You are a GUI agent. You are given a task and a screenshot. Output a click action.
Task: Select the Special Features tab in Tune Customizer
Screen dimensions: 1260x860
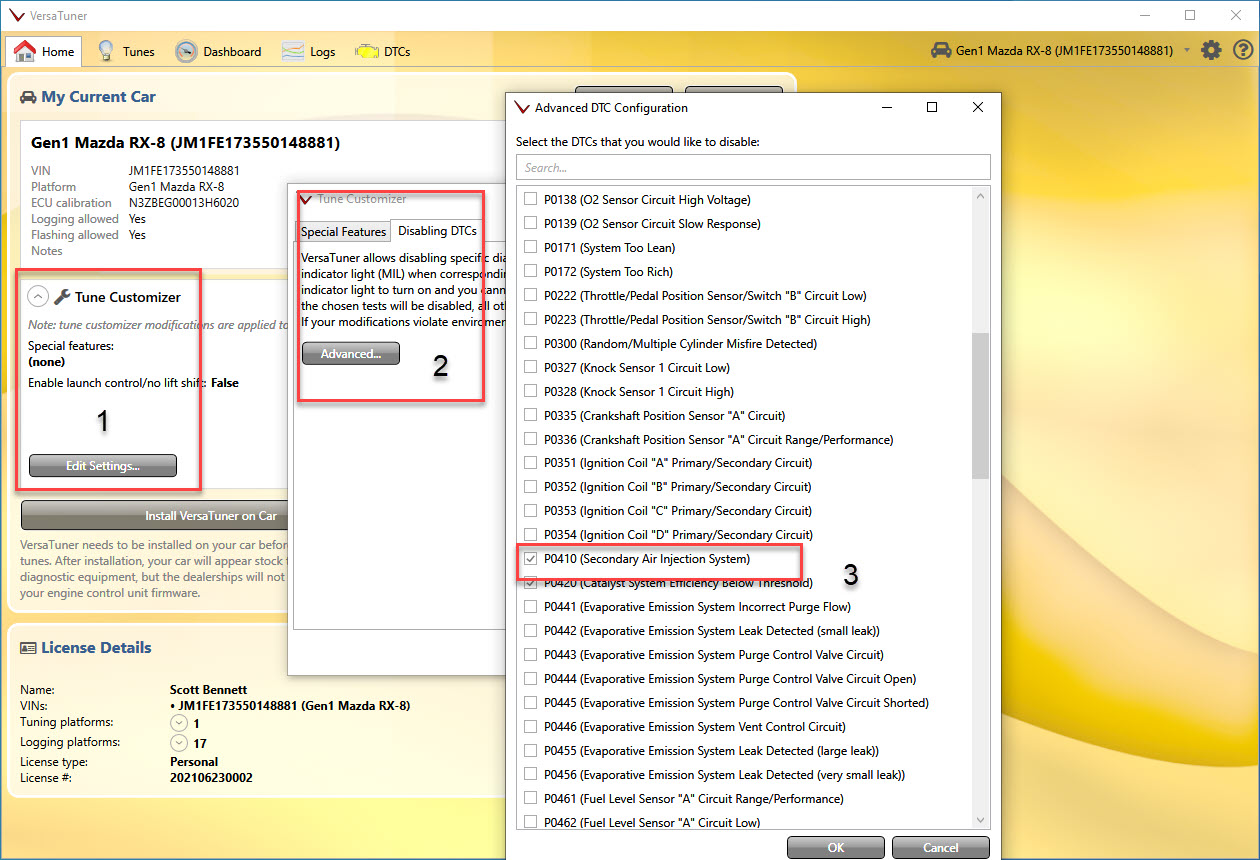tap(343, 232)
